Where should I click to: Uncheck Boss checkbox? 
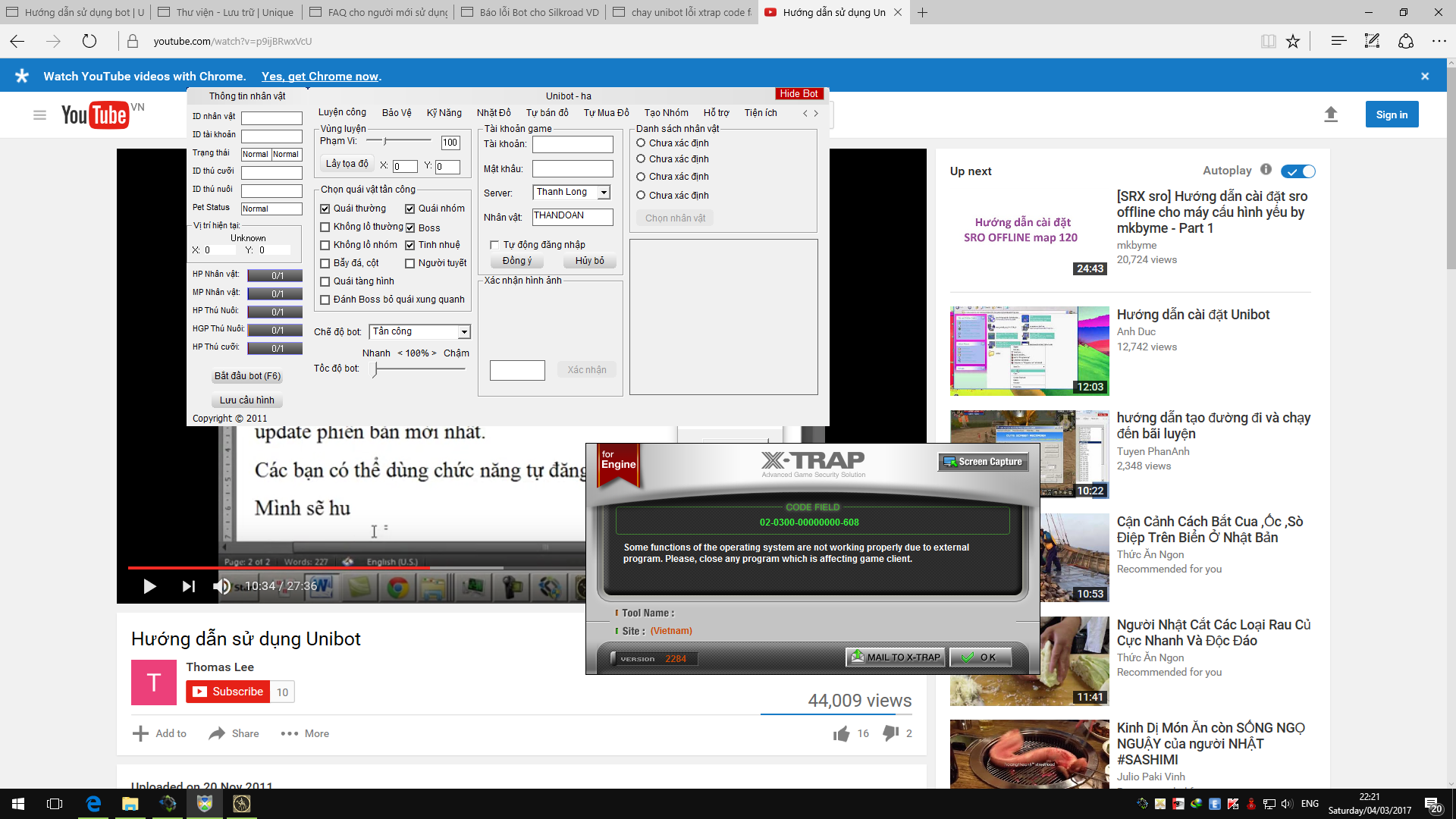click(409, 228)
